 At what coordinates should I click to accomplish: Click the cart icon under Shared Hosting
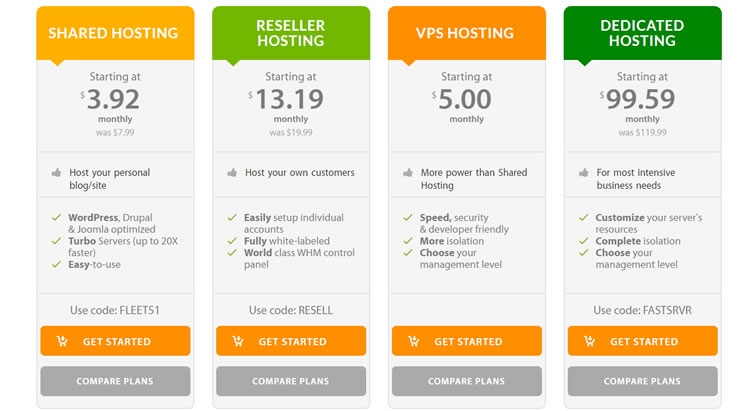[x=62, y=341]
